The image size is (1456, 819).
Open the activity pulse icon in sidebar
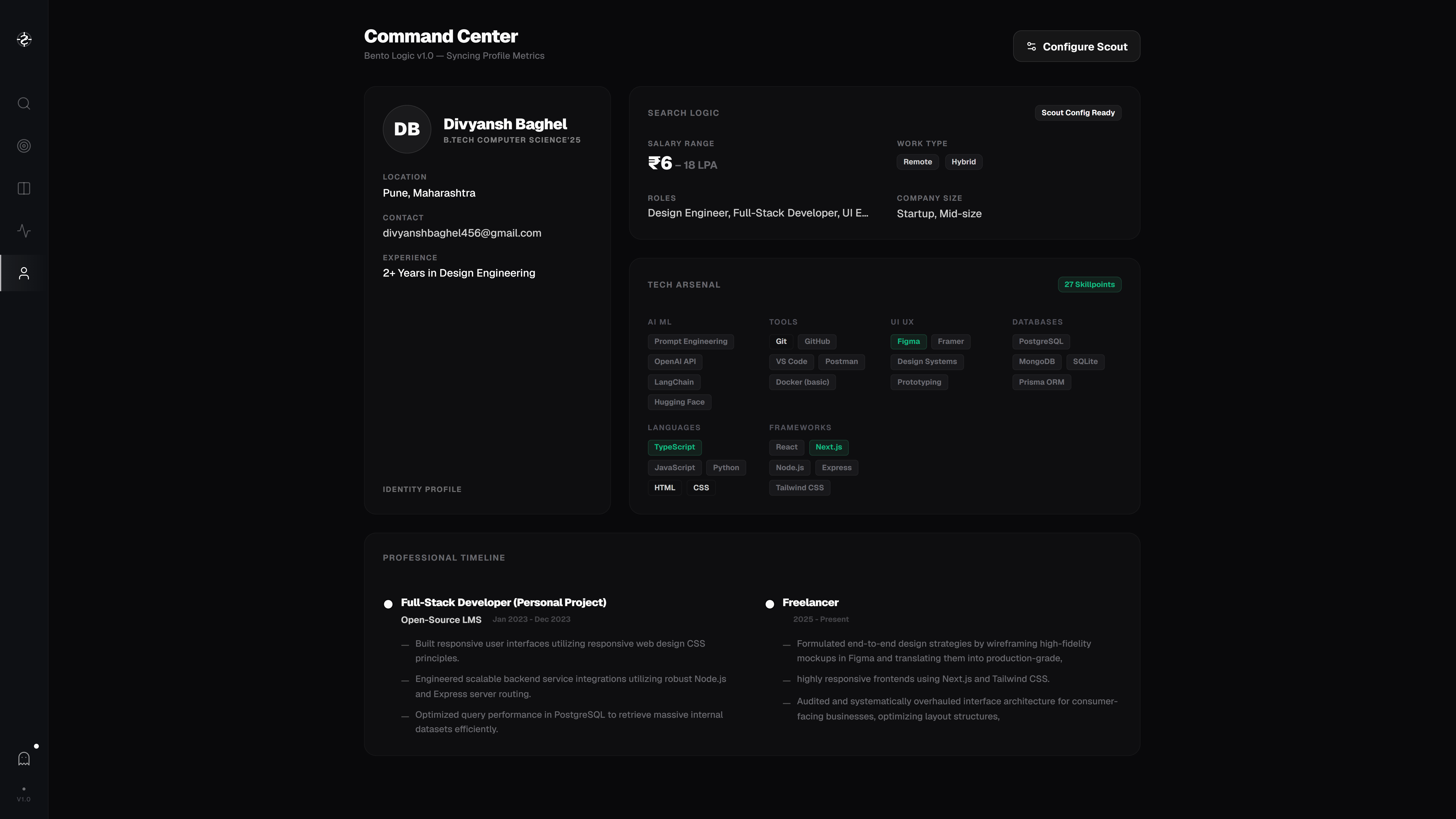click(24, 231)
